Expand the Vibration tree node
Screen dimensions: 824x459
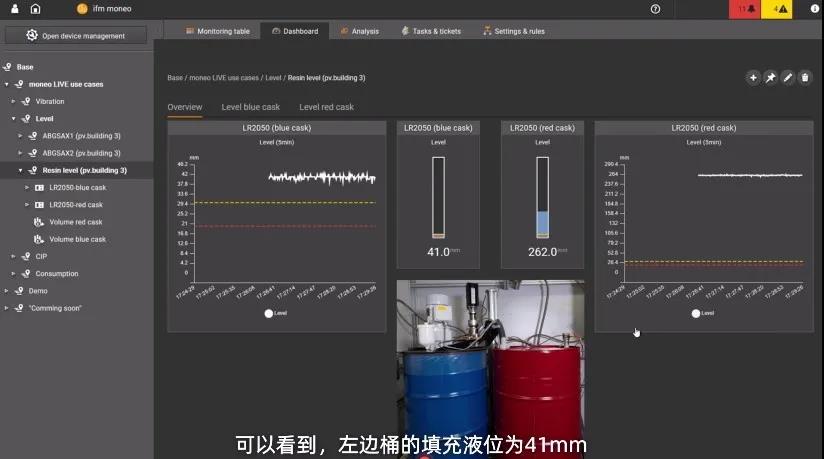click(x=13, y=101)
